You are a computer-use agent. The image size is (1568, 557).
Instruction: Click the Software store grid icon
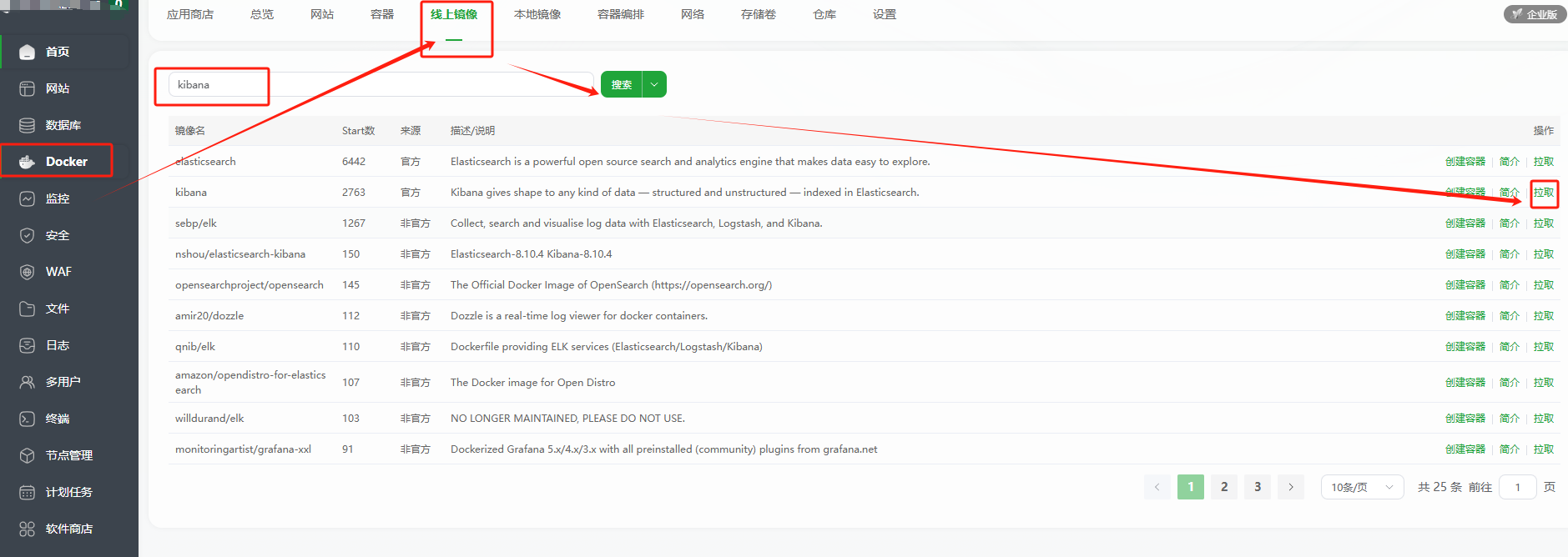[x=27, y=529]
